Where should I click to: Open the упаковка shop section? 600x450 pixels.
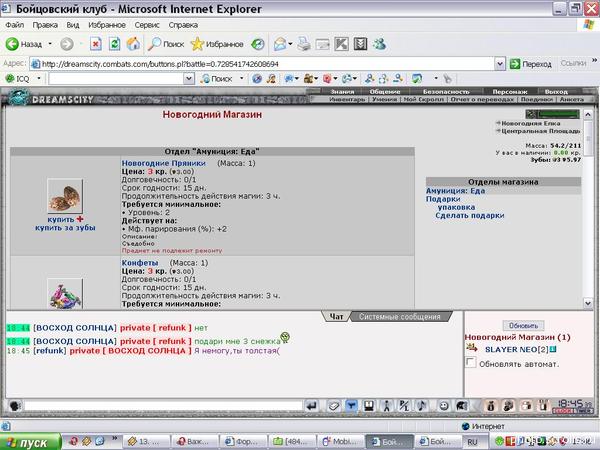pos(456,207)
